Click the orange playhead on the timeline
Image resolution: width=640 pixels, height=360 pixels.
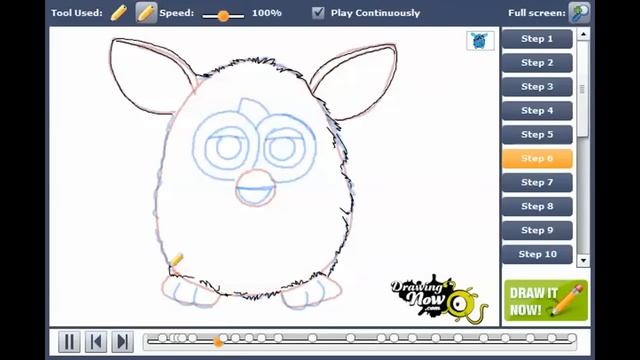tap(218, 342)
